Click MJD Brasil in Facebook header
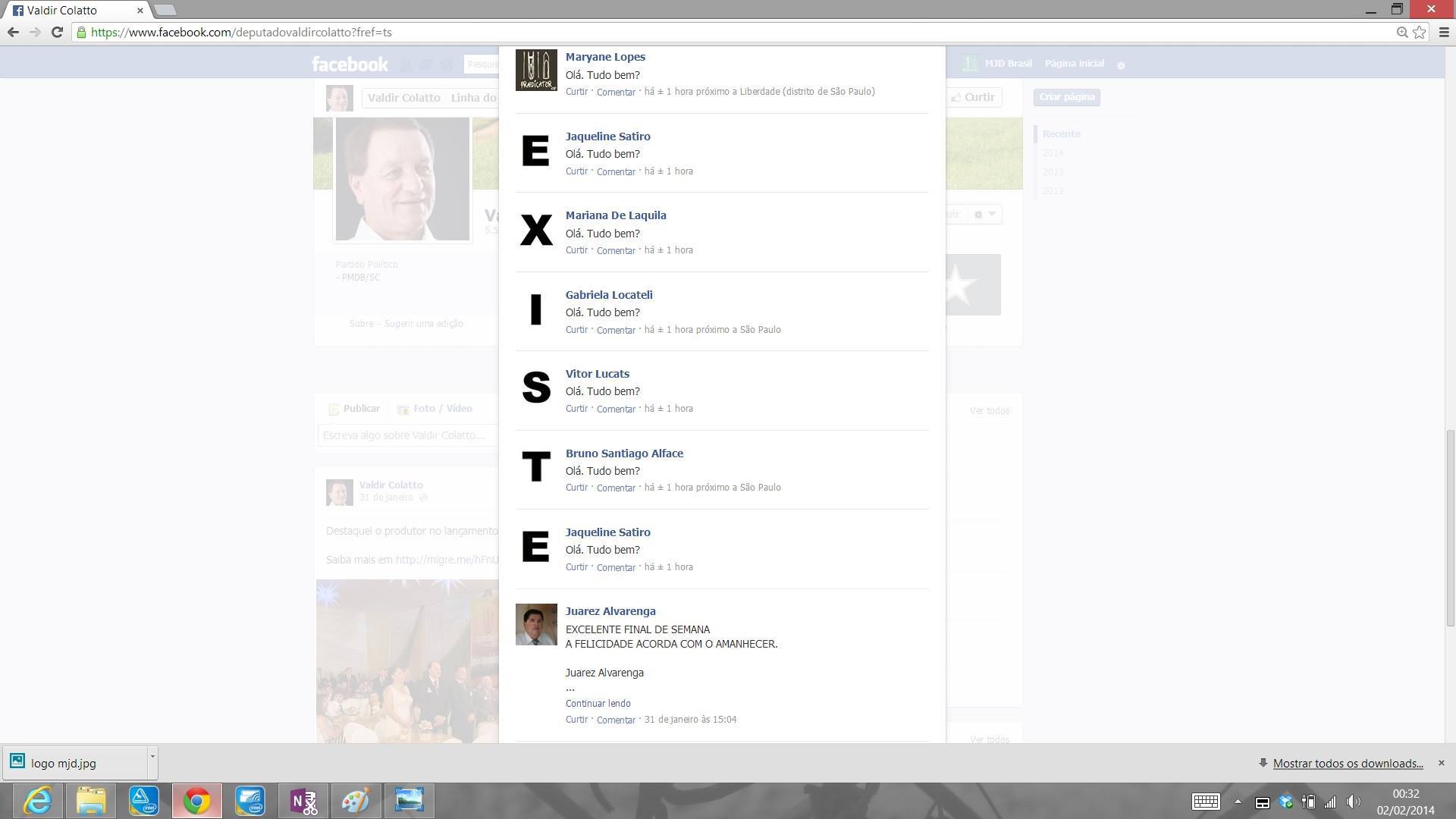Screen dimensions: 1456x819 click(1008, 64)
